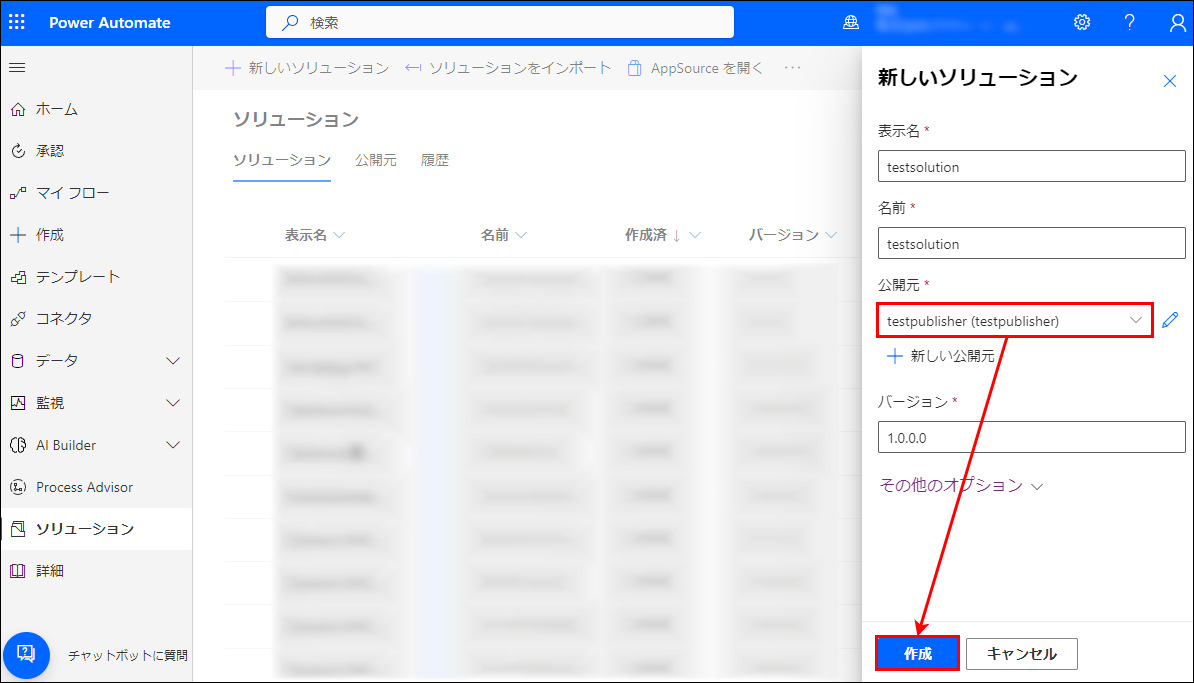The width and height of the screenshot is (1194, 683).
Task: Click 新しいソリューション toolbar command
Action: point(307,68)
